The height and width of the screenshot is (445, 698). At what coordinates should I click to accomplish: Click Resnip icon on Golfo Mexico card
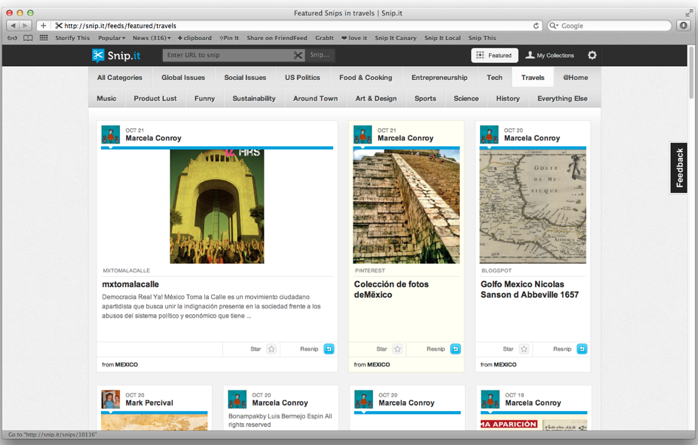[x=582, y=349]
